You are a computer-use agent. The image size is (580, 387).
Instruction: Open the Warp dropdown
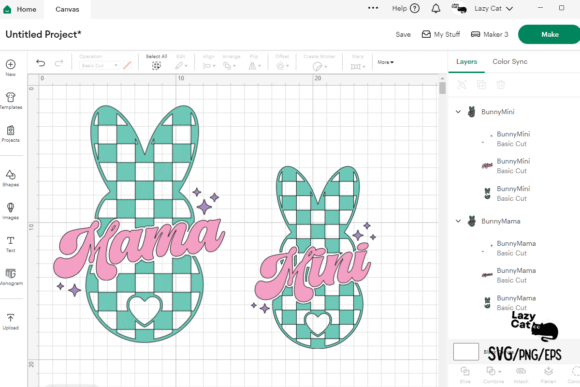(x=358, y=66)
